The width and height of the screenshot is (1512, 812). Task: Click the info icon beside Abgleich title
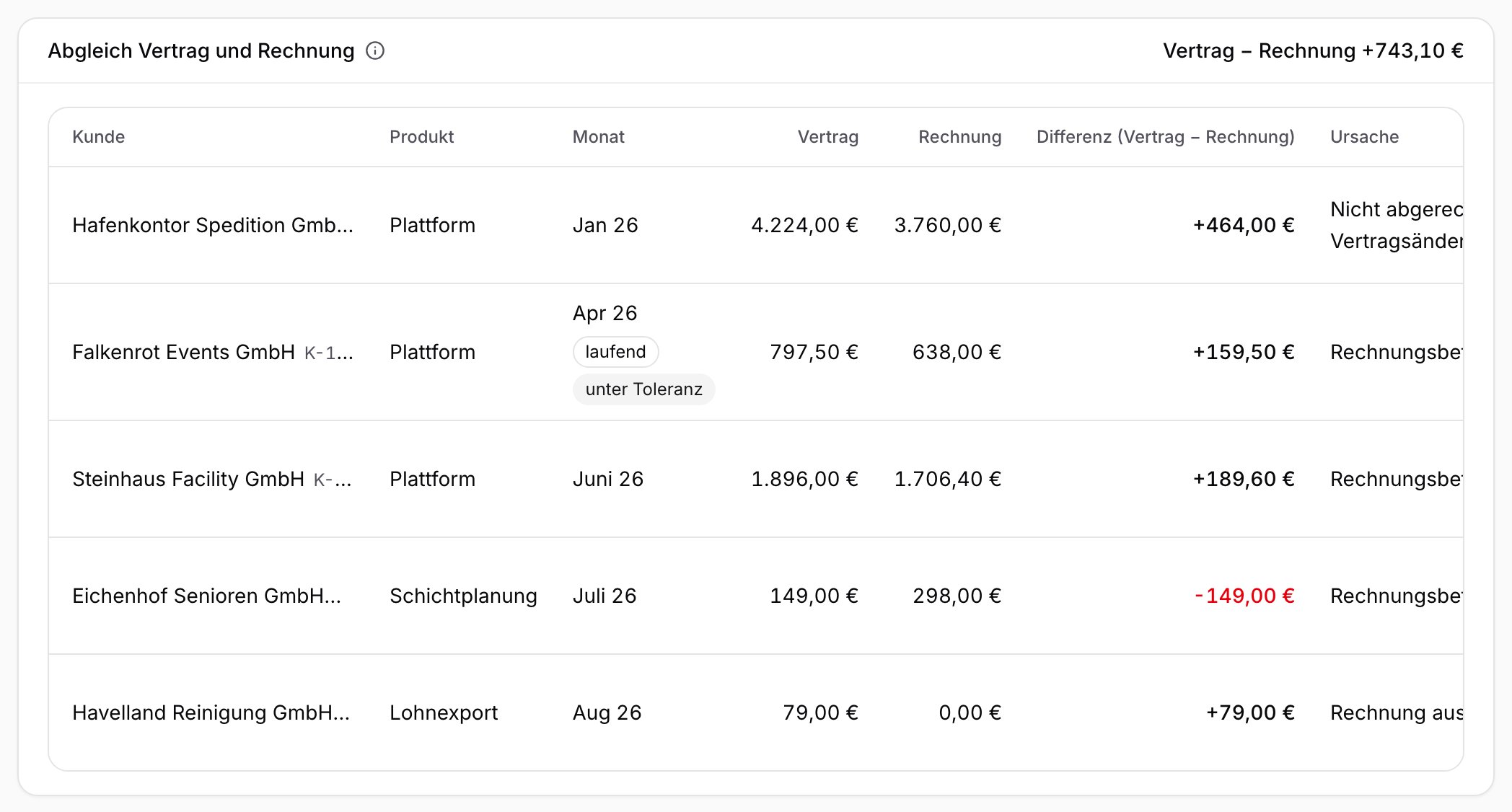click(x=375, y=50)
